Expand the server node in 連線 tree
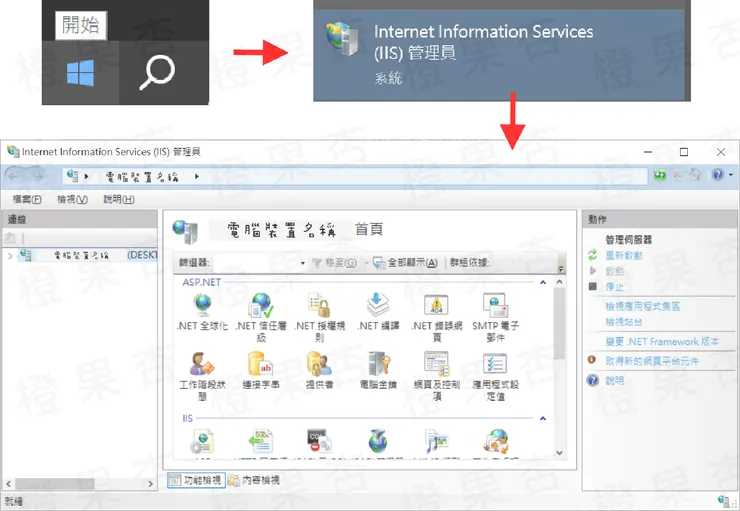 click(x=10, y=256)
